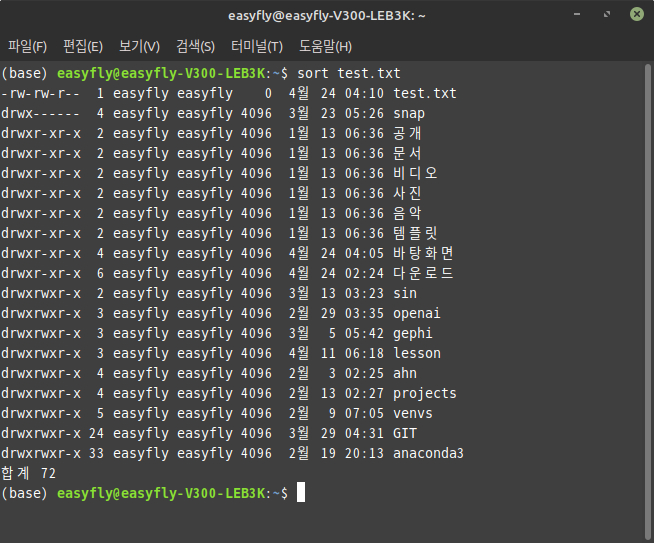Click the 'GIT' directory name
Viewport: 654px width, 543px height.
point(405,434)
